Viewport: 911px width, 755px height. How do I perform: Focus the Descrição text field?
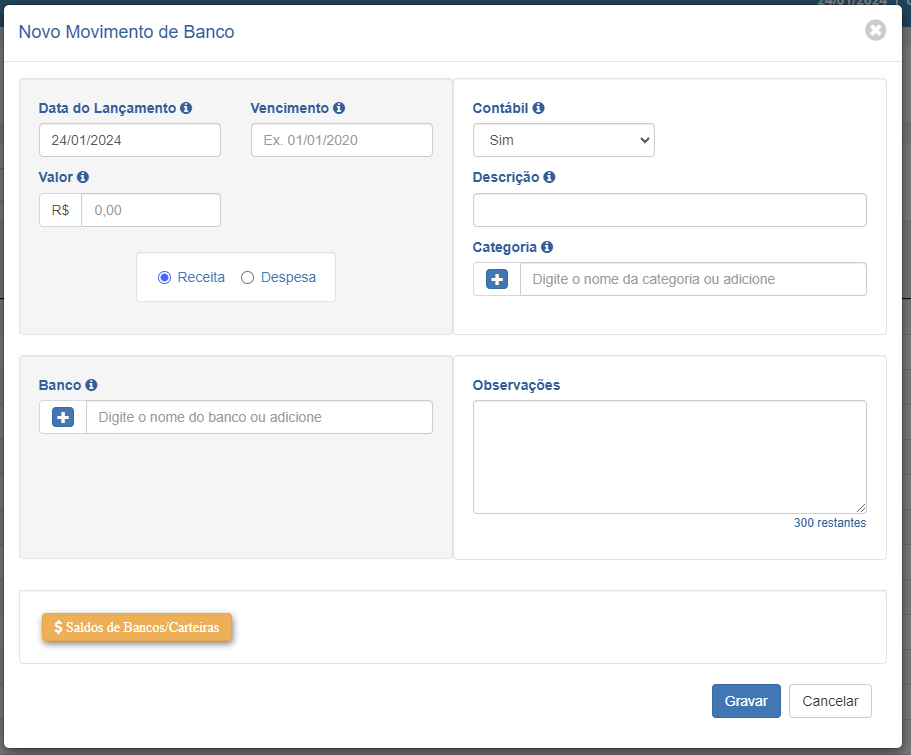[x=669, y=210]
